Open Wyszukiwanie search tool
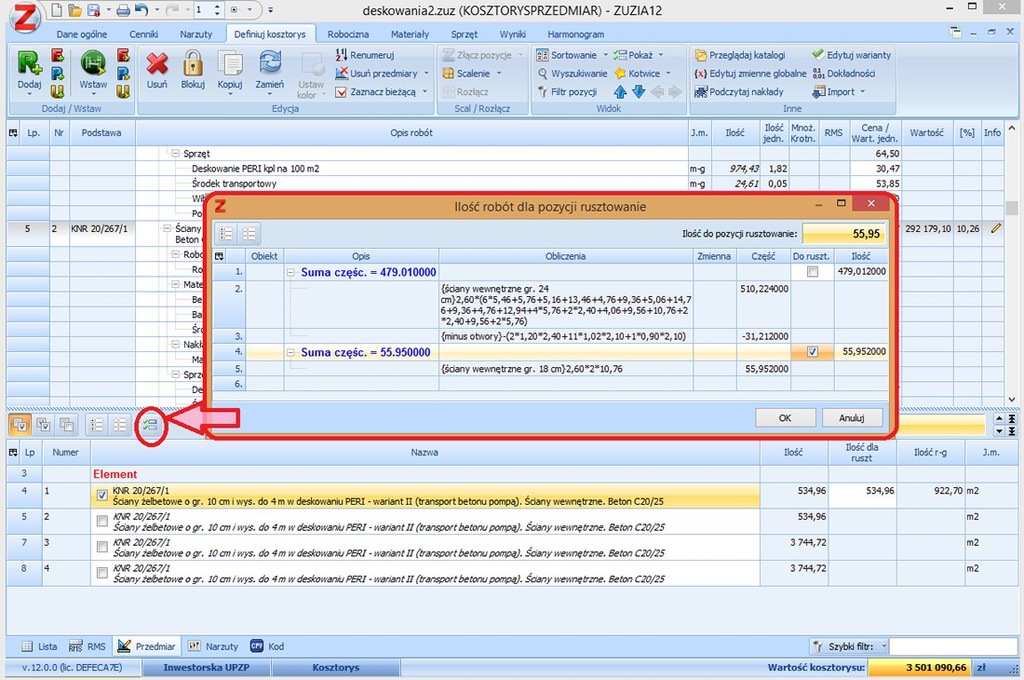 click(572, 73)
